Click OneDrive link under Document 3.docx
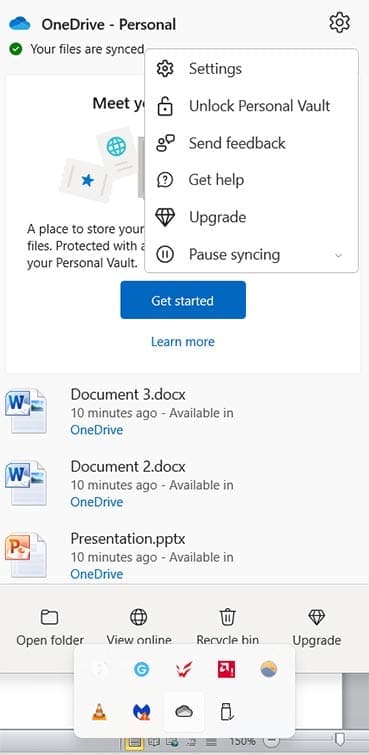The height and width of the screenshot is (755, 369). (x=96, y=430)
